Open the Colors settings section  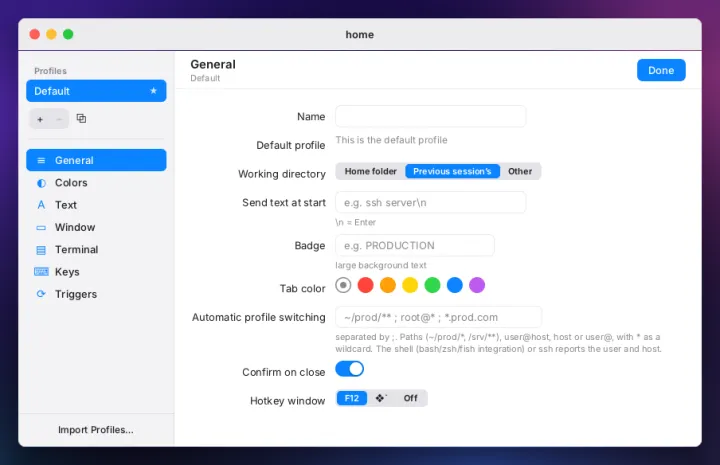(x=96, y=183)
